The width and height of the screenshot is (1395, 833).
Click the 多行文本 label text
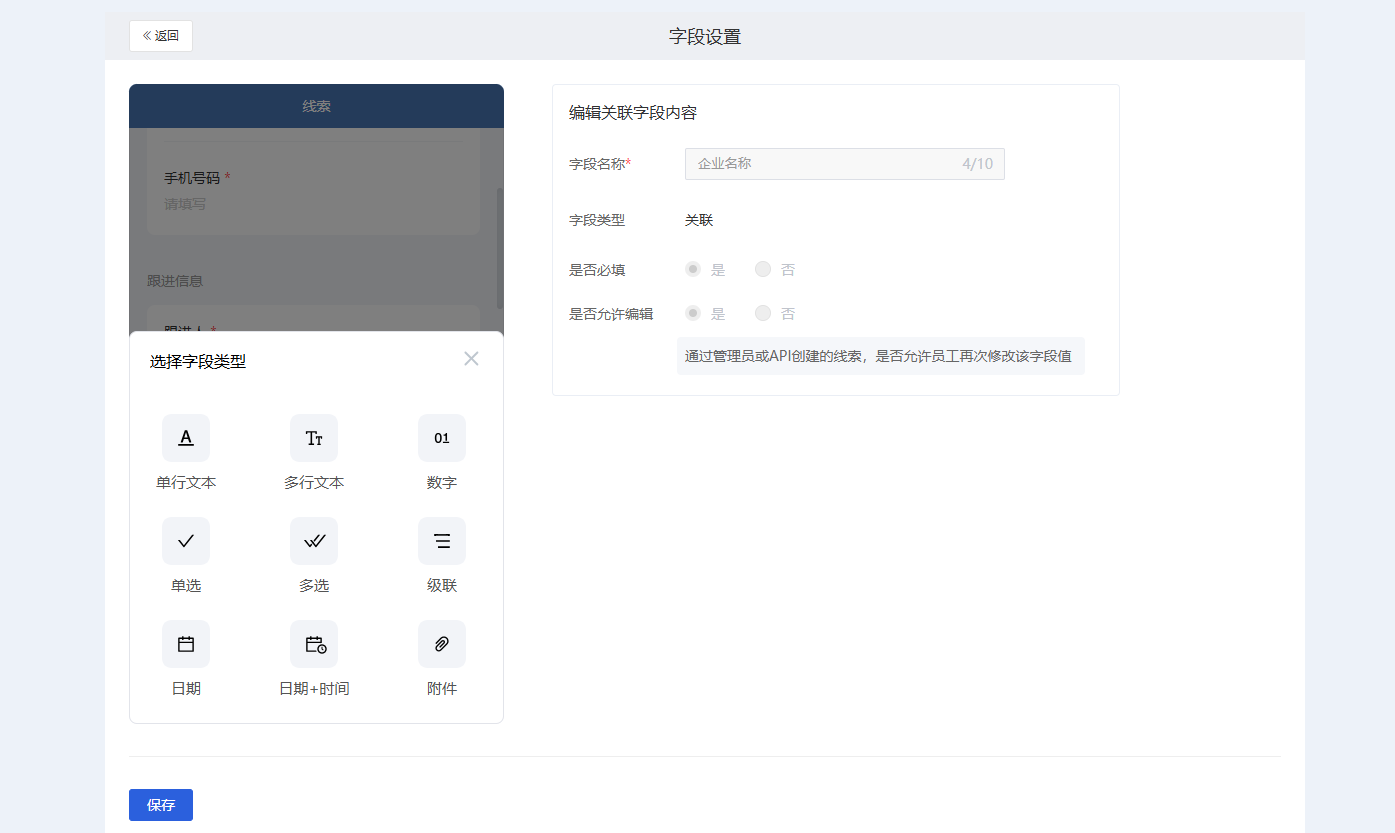click(x=314, y=483)
